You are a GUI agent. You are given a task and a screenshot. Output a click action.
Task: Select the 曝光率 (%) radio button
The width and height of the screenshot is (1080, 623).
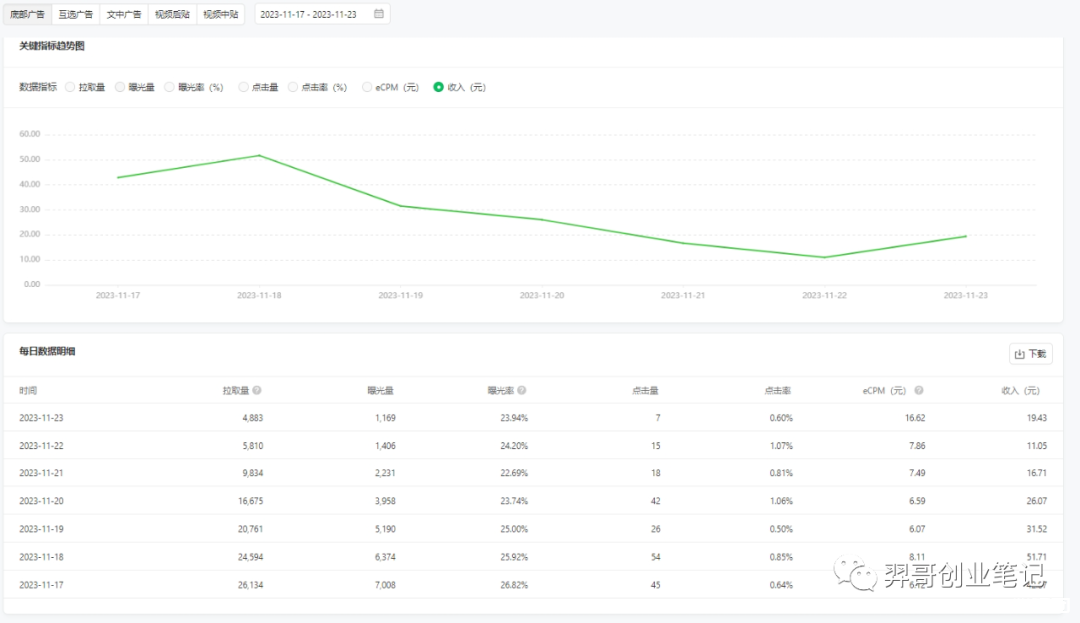coord(169,87)
